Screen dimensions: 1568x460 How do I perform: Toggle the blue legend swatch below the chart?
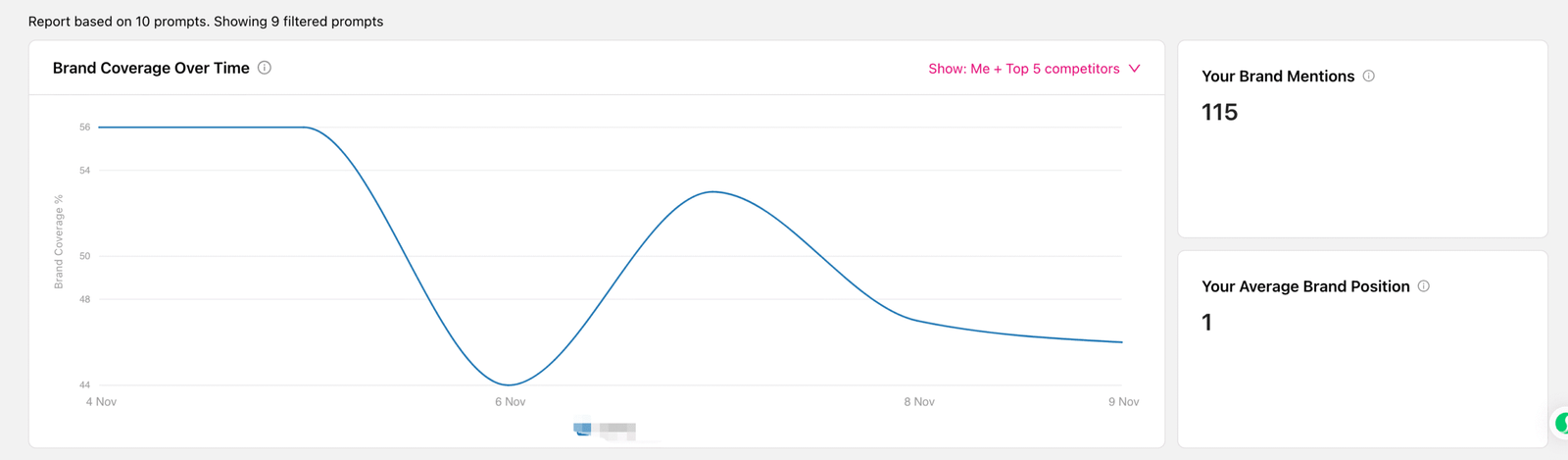coord(582,429)
